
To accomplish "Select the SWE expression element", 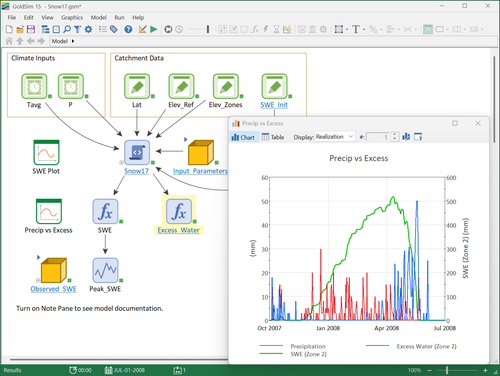I will point(105,211).
